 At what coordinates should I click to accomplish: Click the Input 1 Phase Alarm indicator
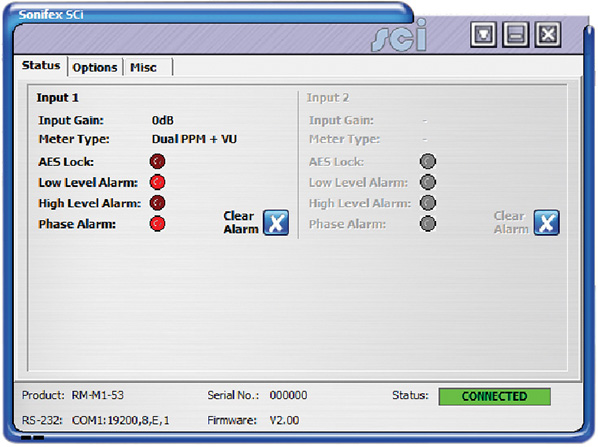157,224
